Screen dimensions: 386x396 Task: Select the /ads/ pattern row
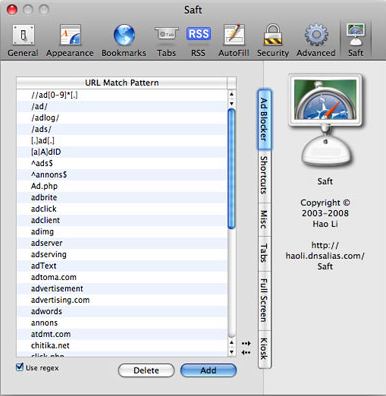click(x=122, y=129)
